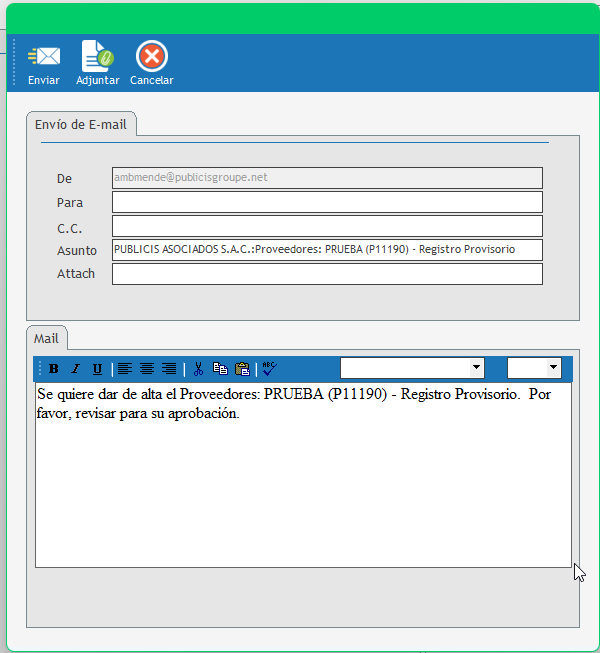Click the Attach input field
Viewport: 600px width, 653px height.
pos(327,274)
